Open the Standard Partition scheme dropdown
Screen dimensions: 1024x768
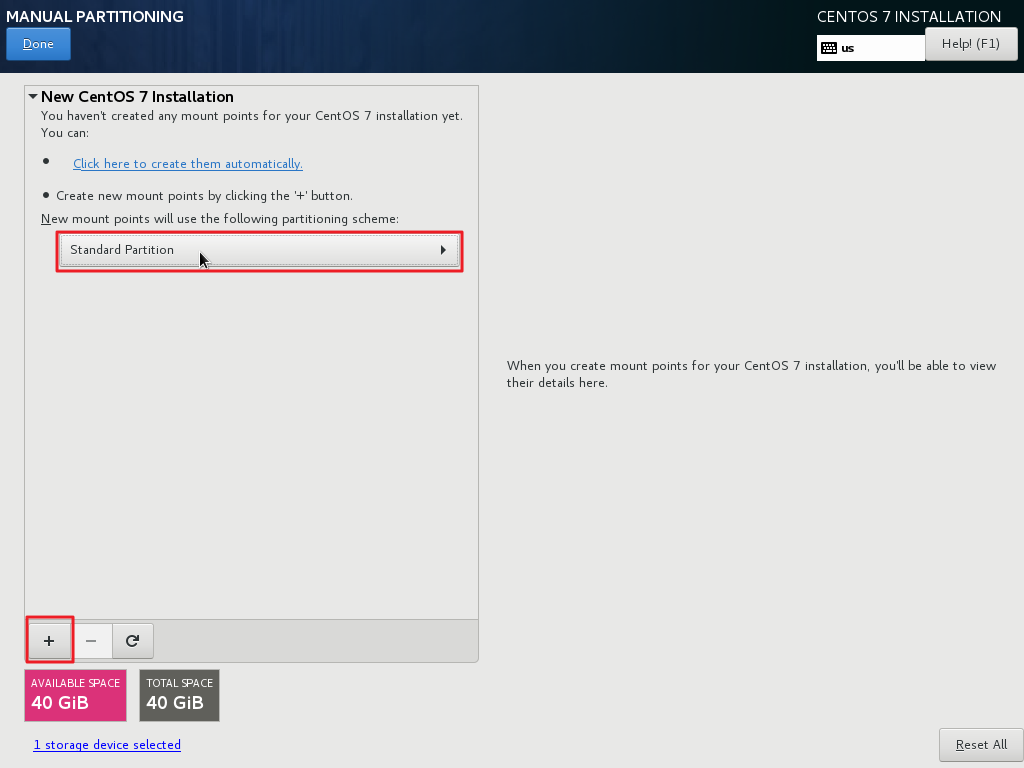[x=259, y=250]
